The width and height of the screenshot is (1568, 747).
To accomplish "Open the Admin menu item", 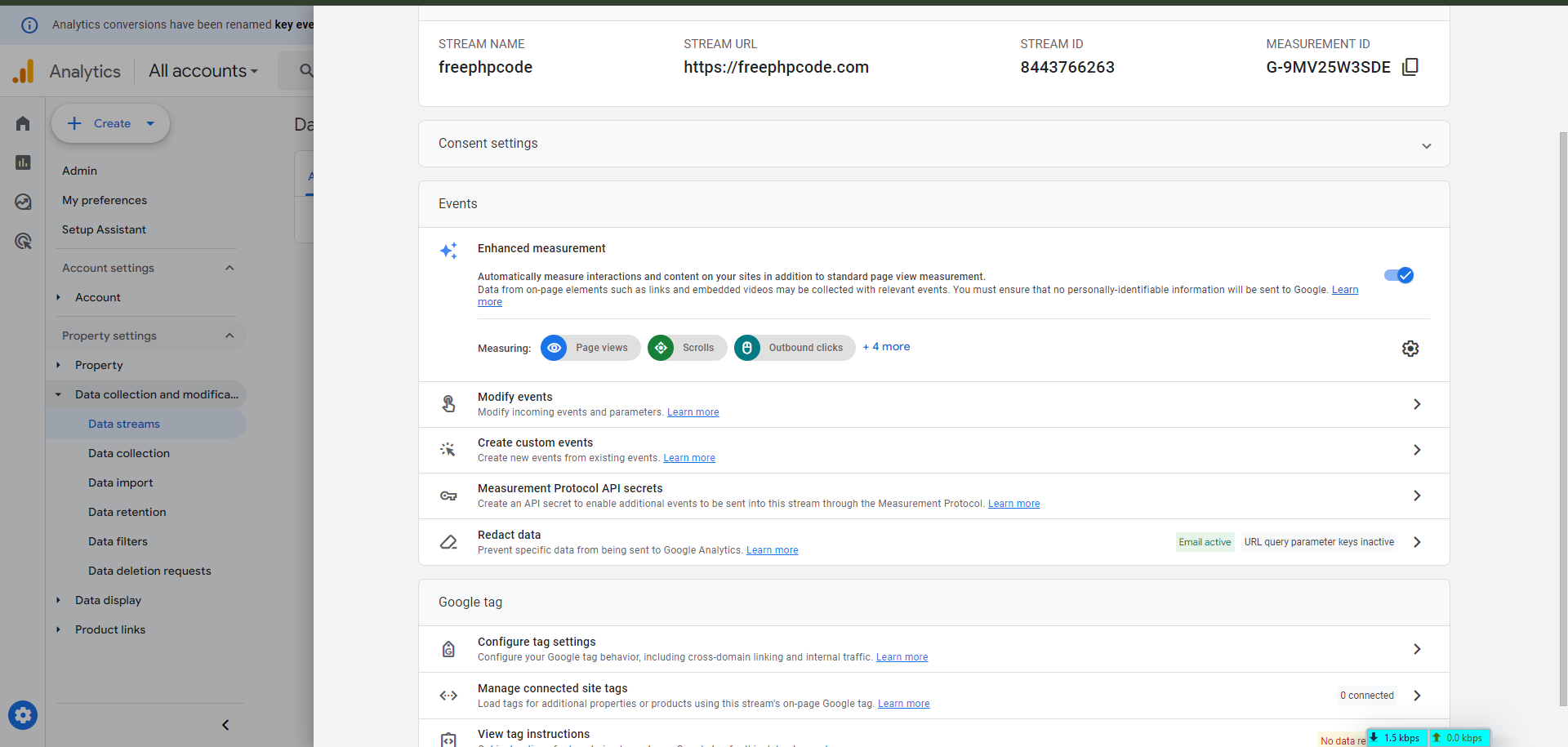I will pyautogui.click(x=79, y=171).
